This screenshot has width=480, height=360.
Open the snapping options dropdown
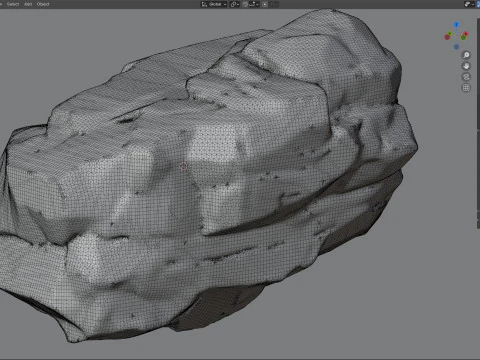click(254, 4)
